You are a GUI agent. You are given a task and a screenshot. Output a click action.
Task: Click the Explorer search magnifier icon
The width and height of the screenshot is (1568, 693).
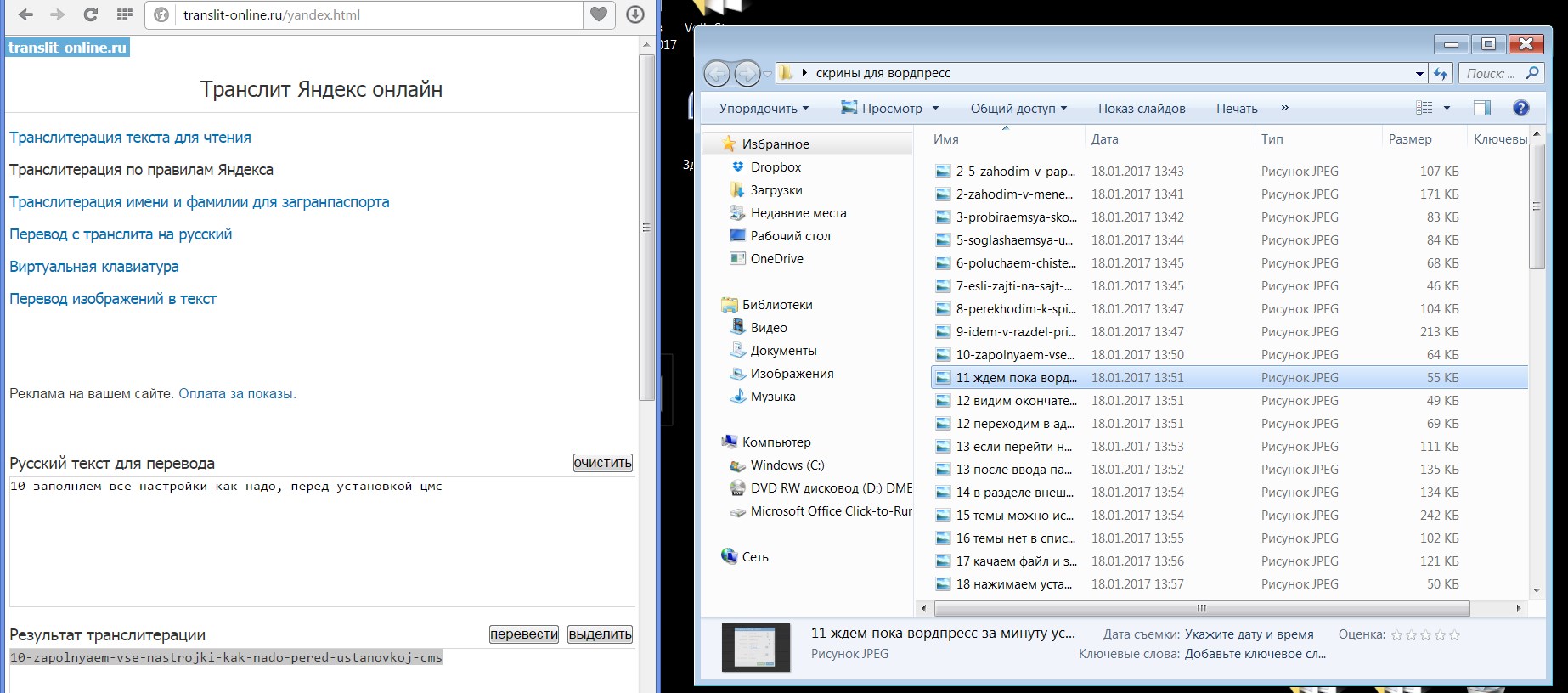[1531, 73]
